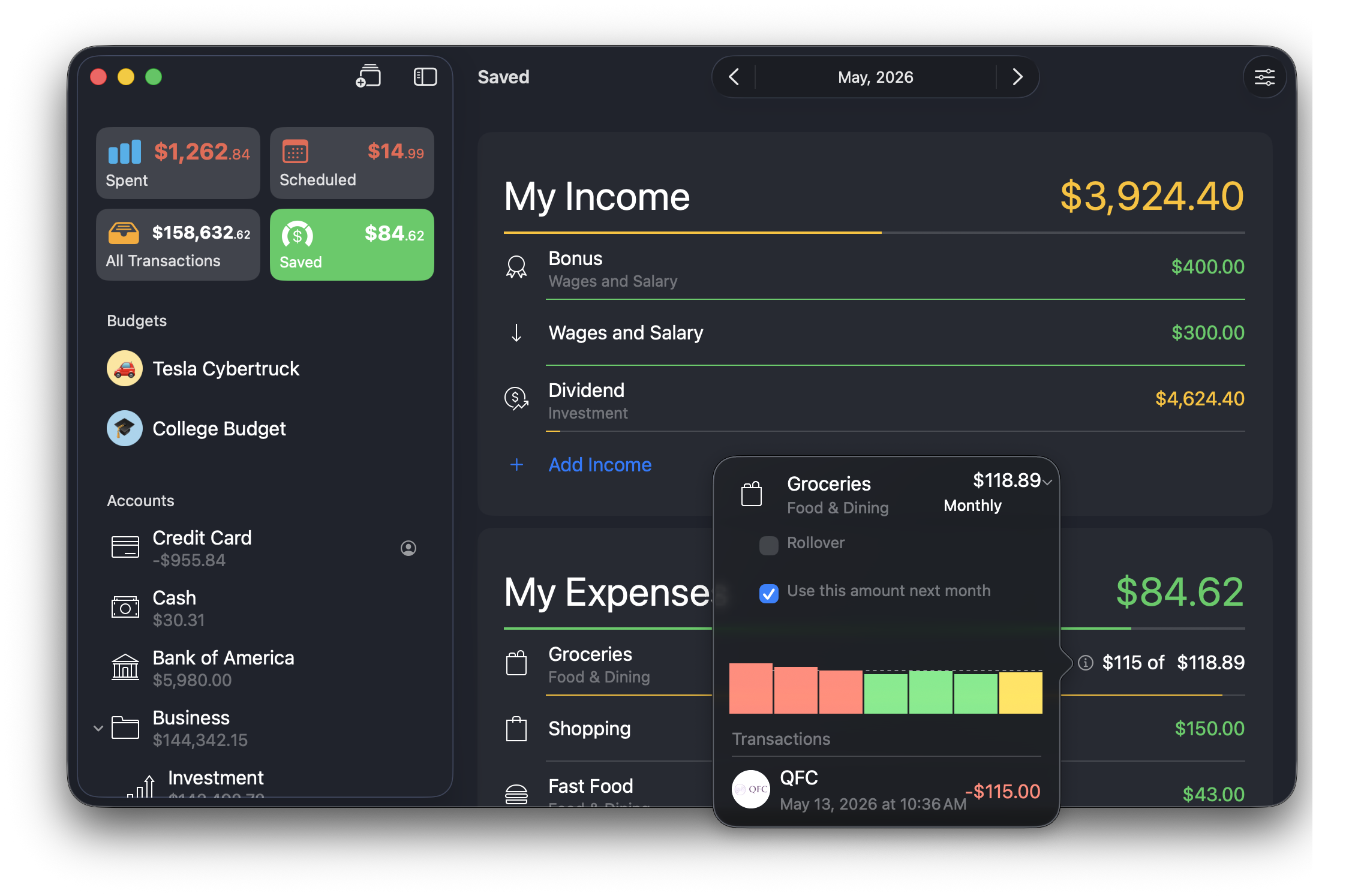Image resolution: width=1364 pixels, height=896 pixels.
Task: Click the My Expenses $84.62 total
Action: (1180, 592)
